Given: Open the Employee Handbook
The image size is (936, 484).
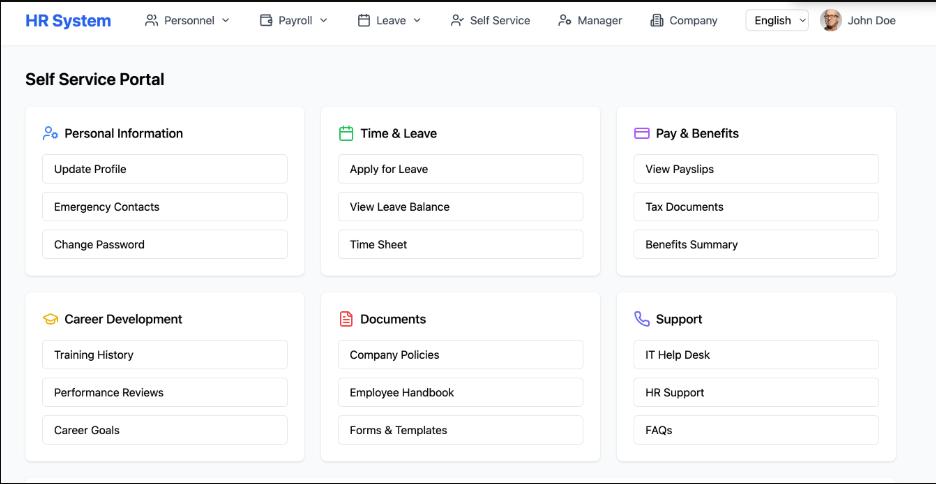Looking at the screenshot, I should click(x=461, y=392).
